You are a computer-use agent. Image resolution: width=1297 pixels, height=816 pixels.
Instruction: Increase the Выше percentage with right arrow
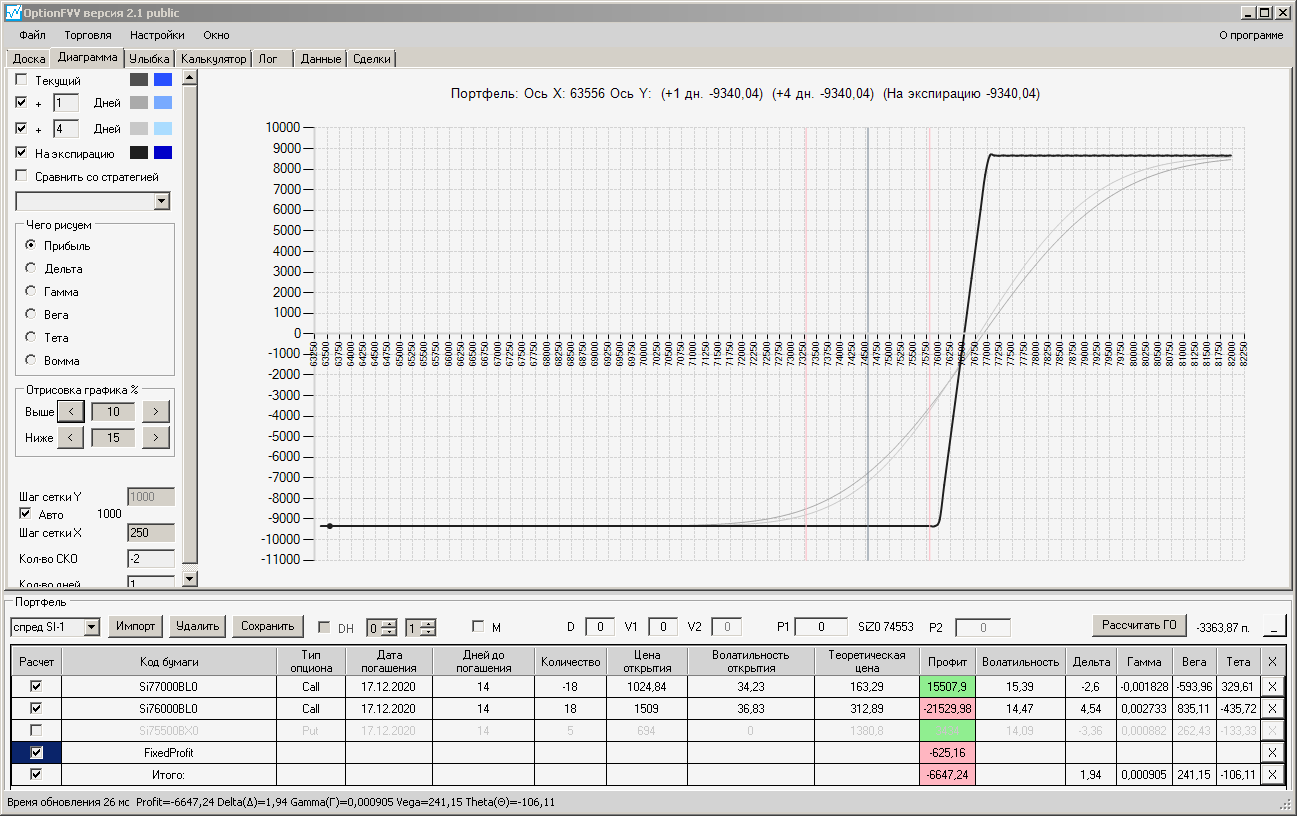[x=156, y=411]
